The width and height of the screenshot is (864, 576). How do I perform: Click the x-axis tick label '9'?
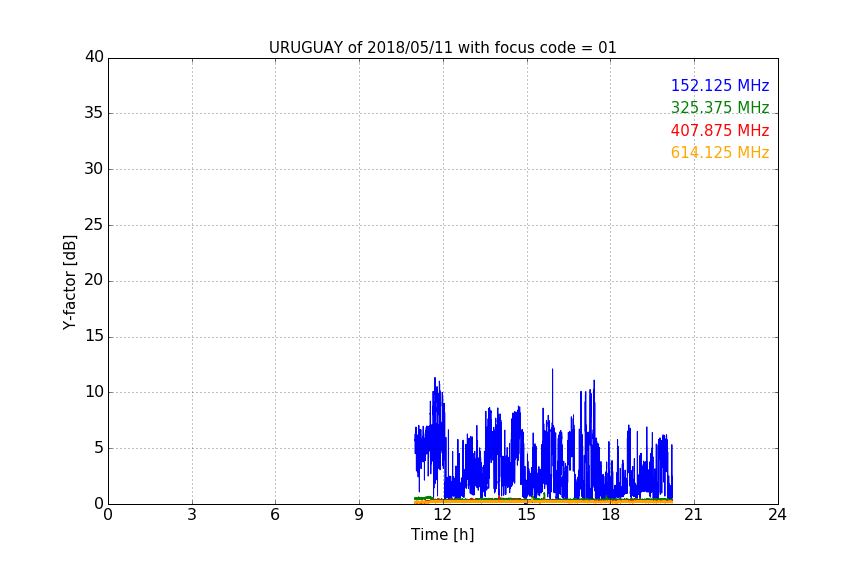click(359, 515)
